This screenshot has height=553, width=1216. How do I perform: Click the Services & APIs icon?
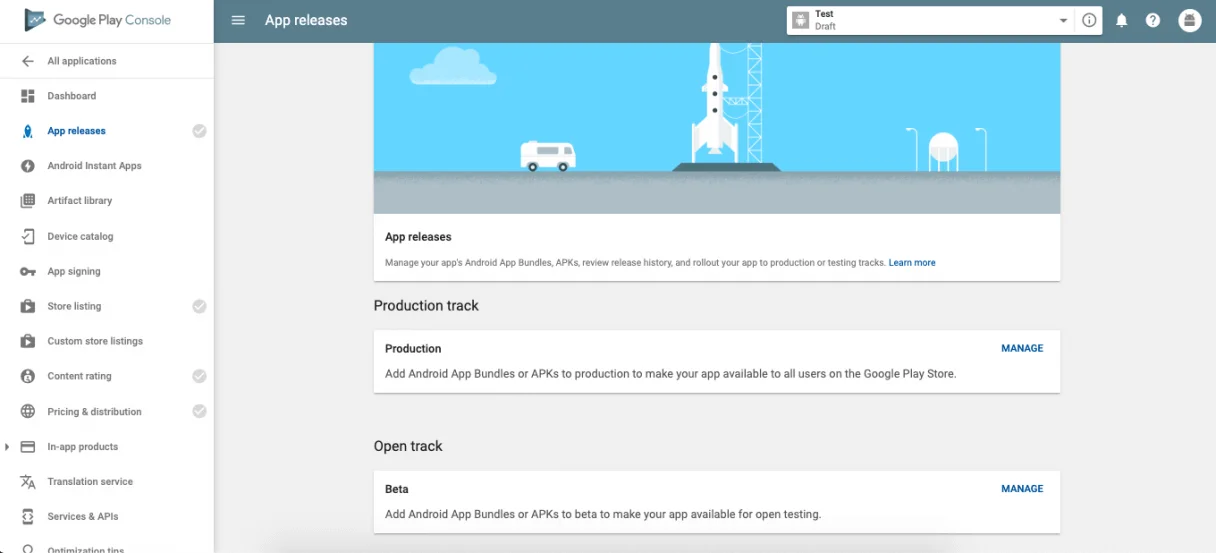pos(28,517)
